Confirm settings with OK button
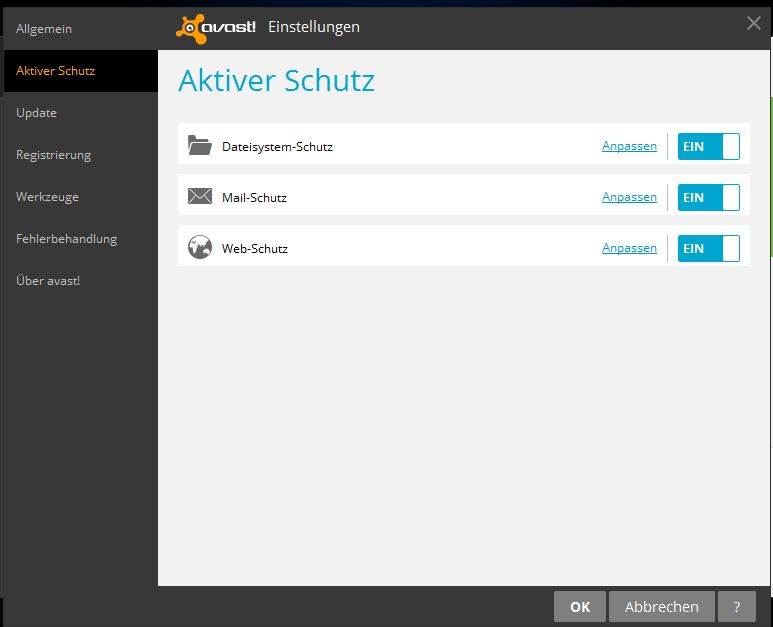The width and height of the screenshot is (773, 627). coord(580,606)
